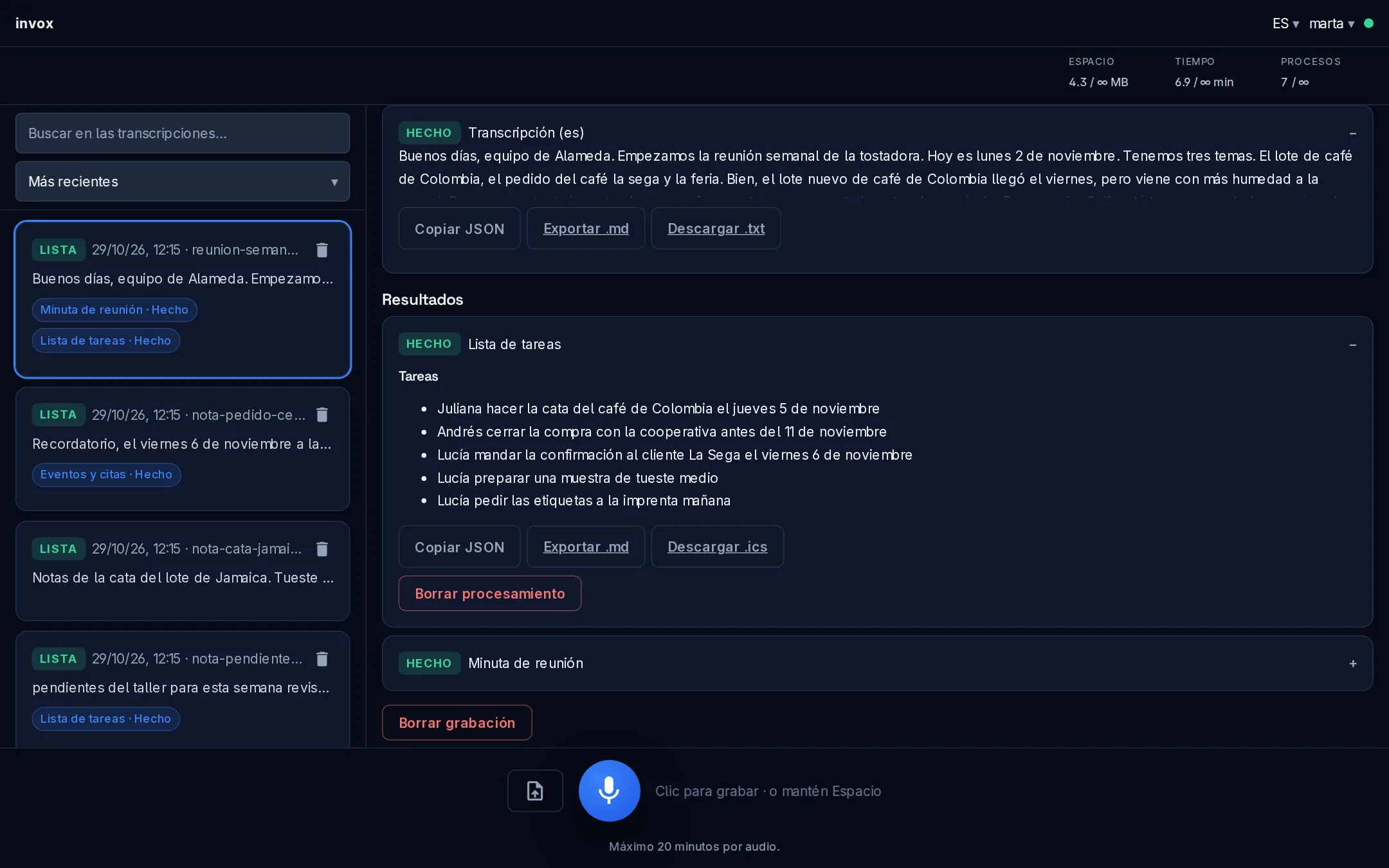Select the nota-pedido-ce recording card
1389x868 pixels.
coord(183,449)
